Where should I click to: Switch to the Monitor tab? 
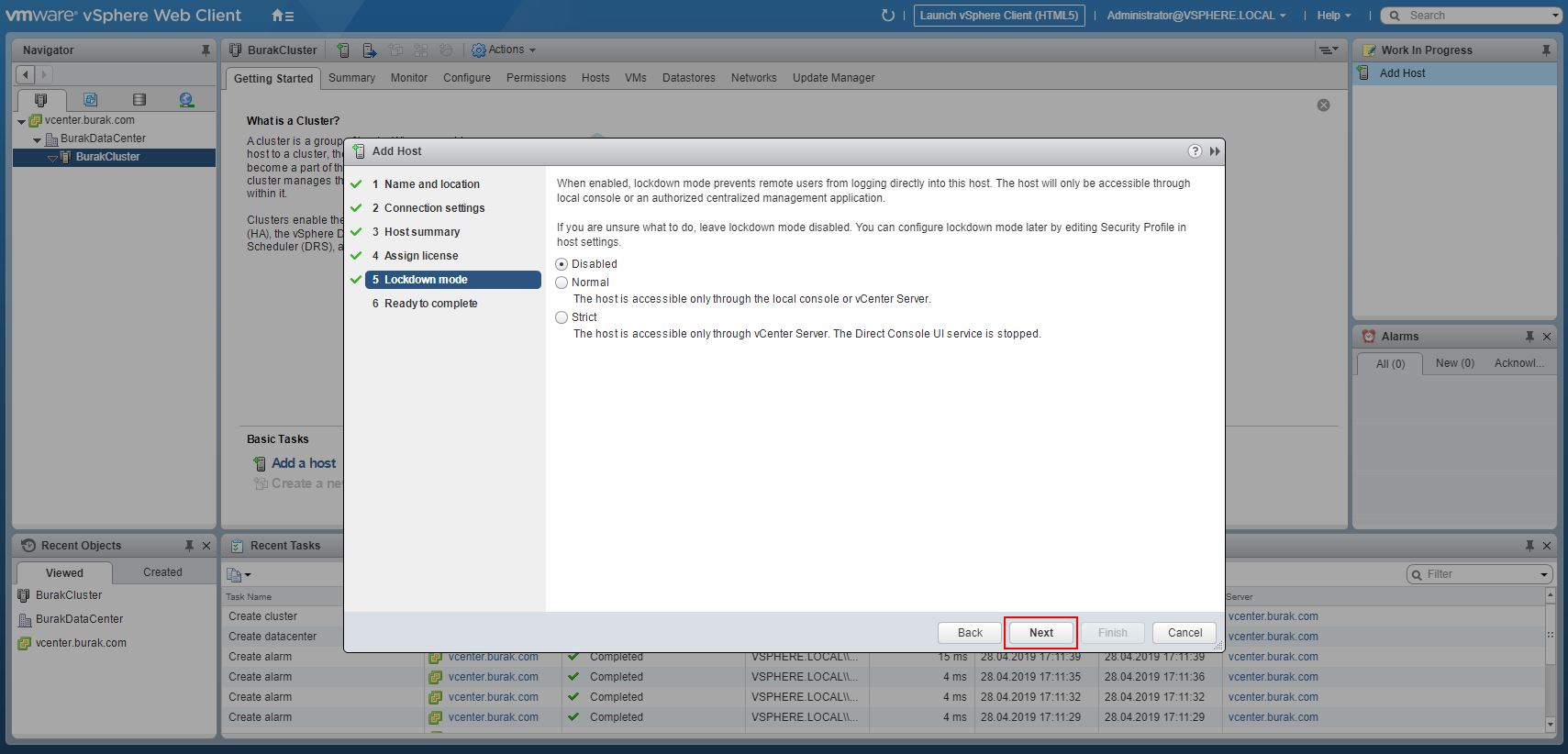409,78
